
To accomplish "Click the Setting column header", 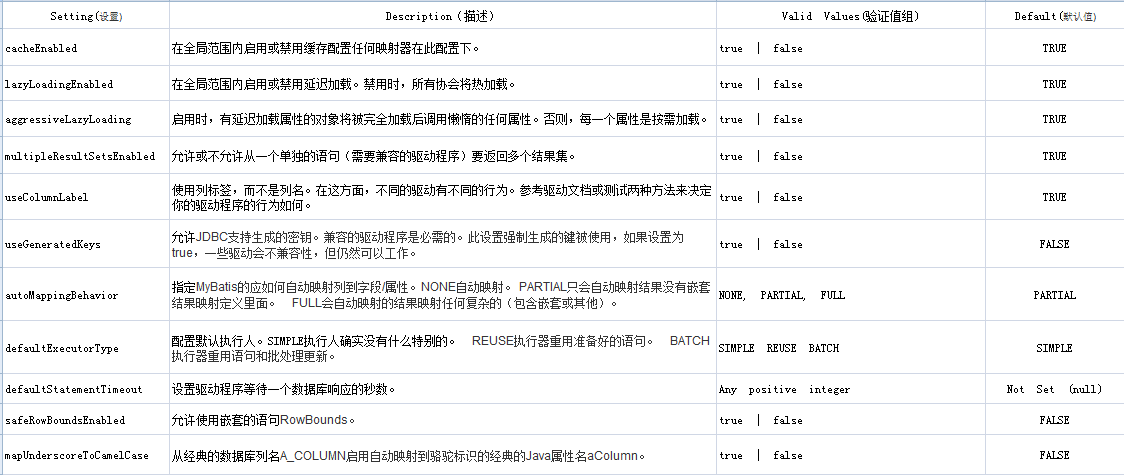I will pyautogui.click(x=86, y=16).
